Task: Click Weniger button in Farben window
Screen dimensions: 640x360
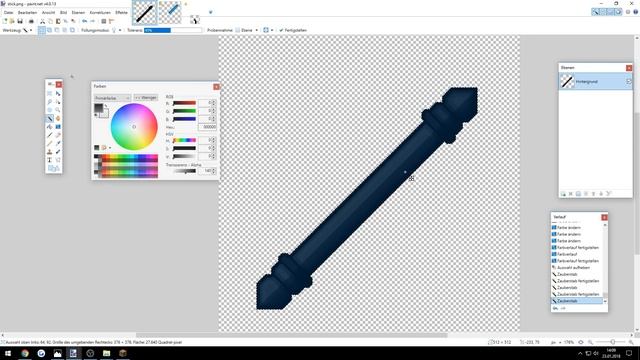Action: pyautogui.click(x=146, y=98)
